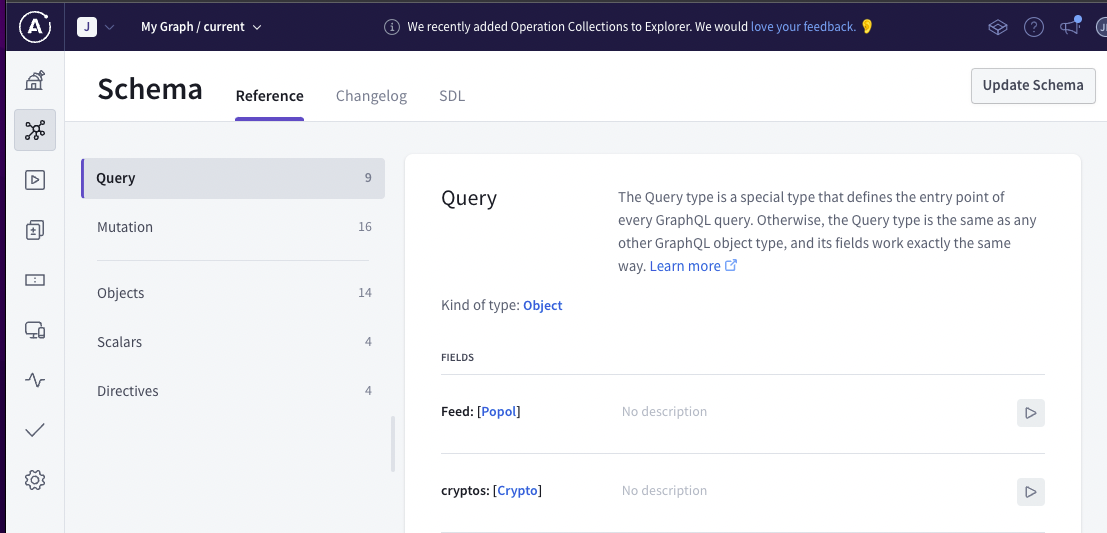The image size is (1107, 533).
Task: Switch to the Reference tab
Action: (270, 96)
